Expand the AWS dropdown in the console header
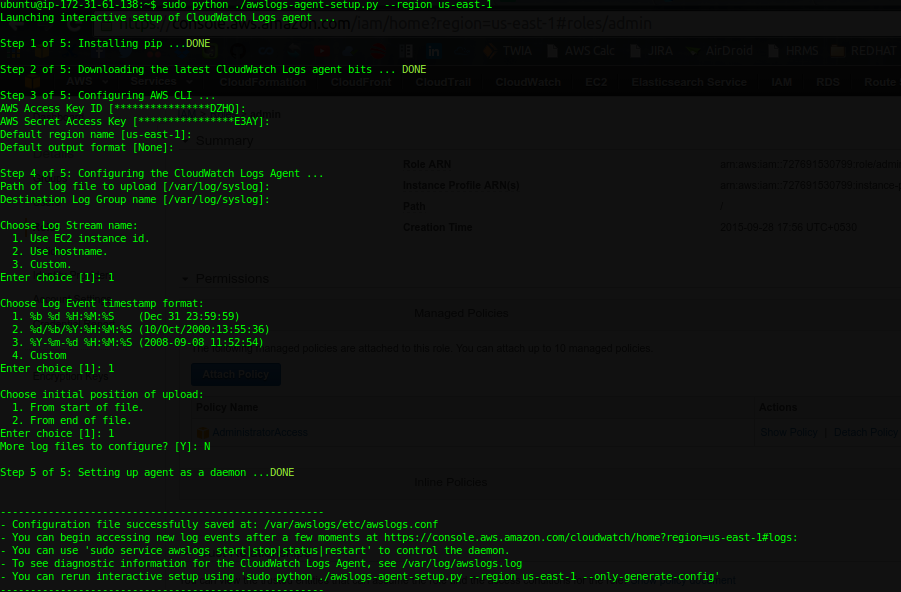The height and width of the screenshot is (592, 901). [87, 82]
